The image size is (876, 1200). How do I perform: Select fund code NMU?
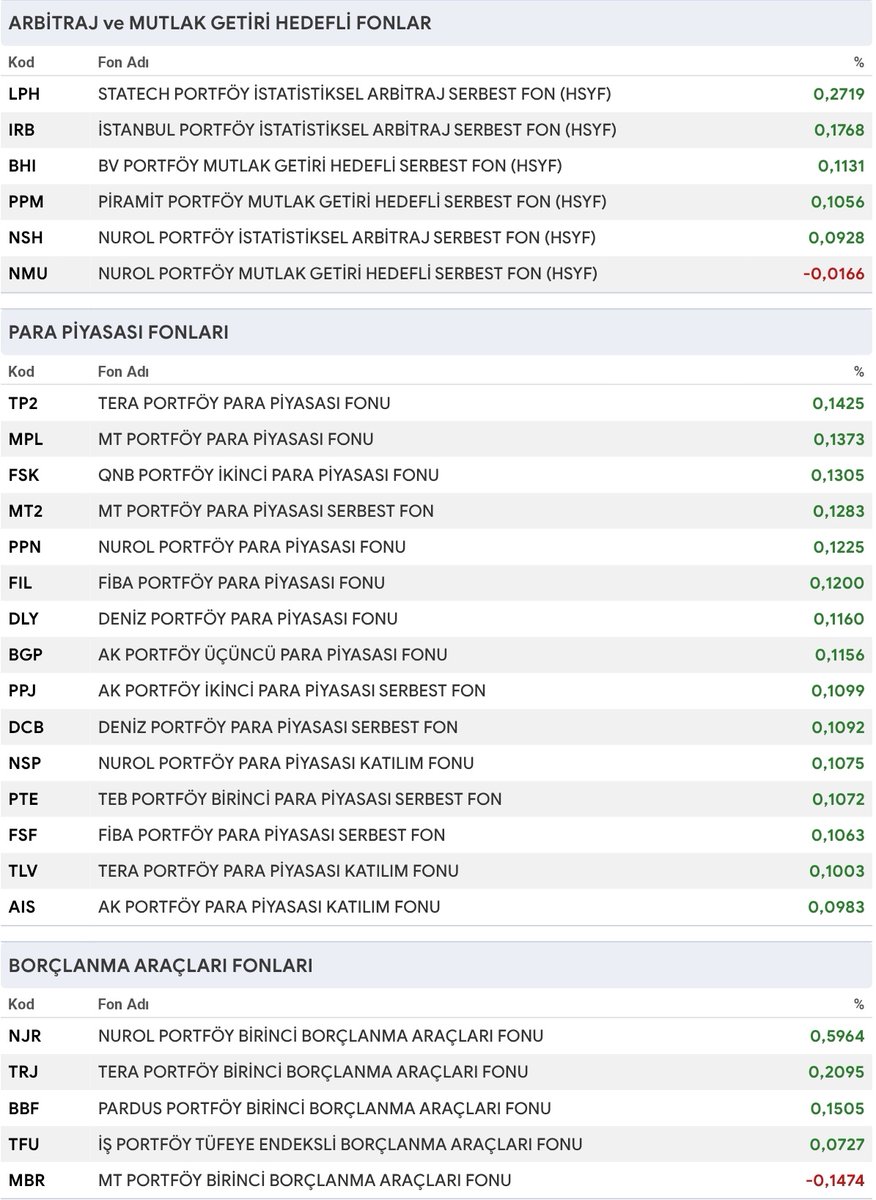[x=27, y=274]
